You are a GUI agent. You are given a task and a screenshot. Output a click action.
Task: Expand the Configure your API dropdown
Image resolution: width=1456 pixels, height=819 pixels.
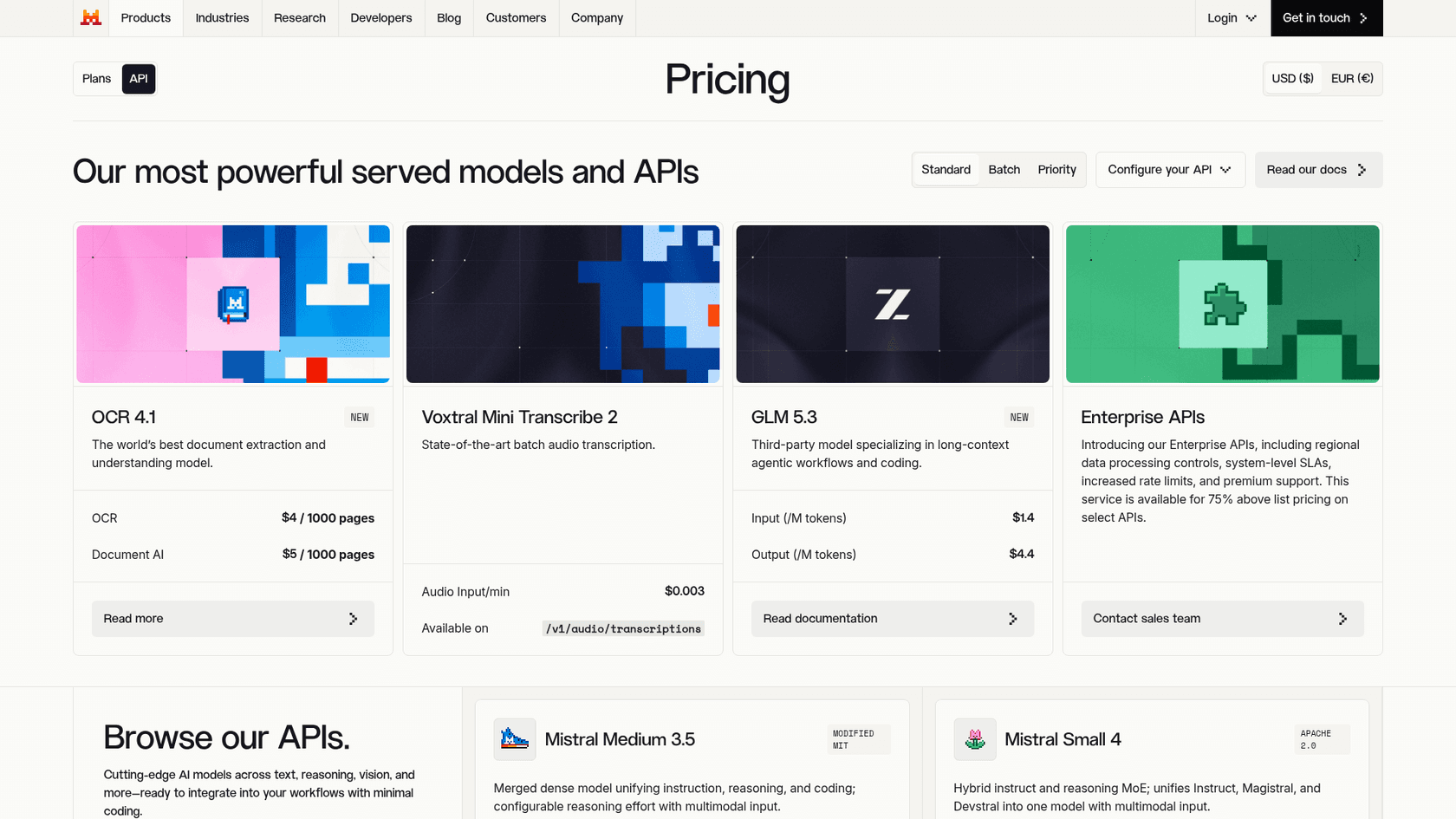pyautogui.click(x=1170, y=170)
